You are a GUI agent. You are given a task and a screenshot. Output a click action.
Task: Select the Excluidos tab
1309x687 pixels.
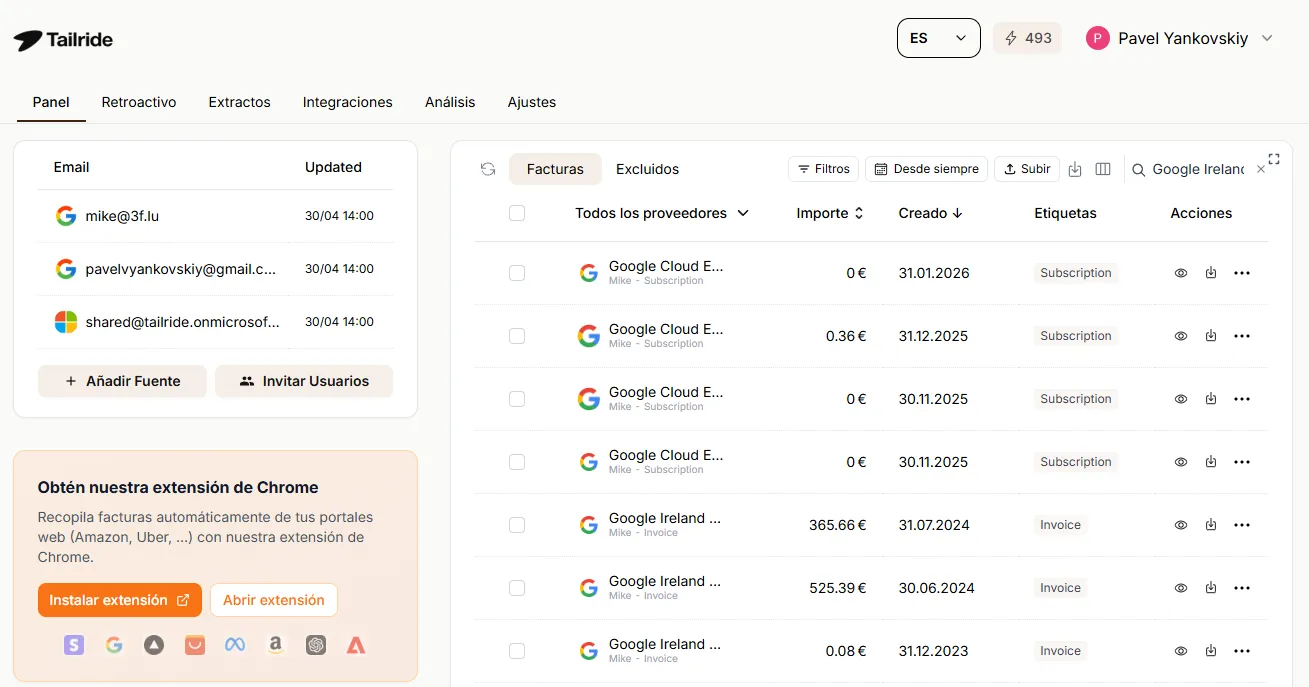click(647, 169)
